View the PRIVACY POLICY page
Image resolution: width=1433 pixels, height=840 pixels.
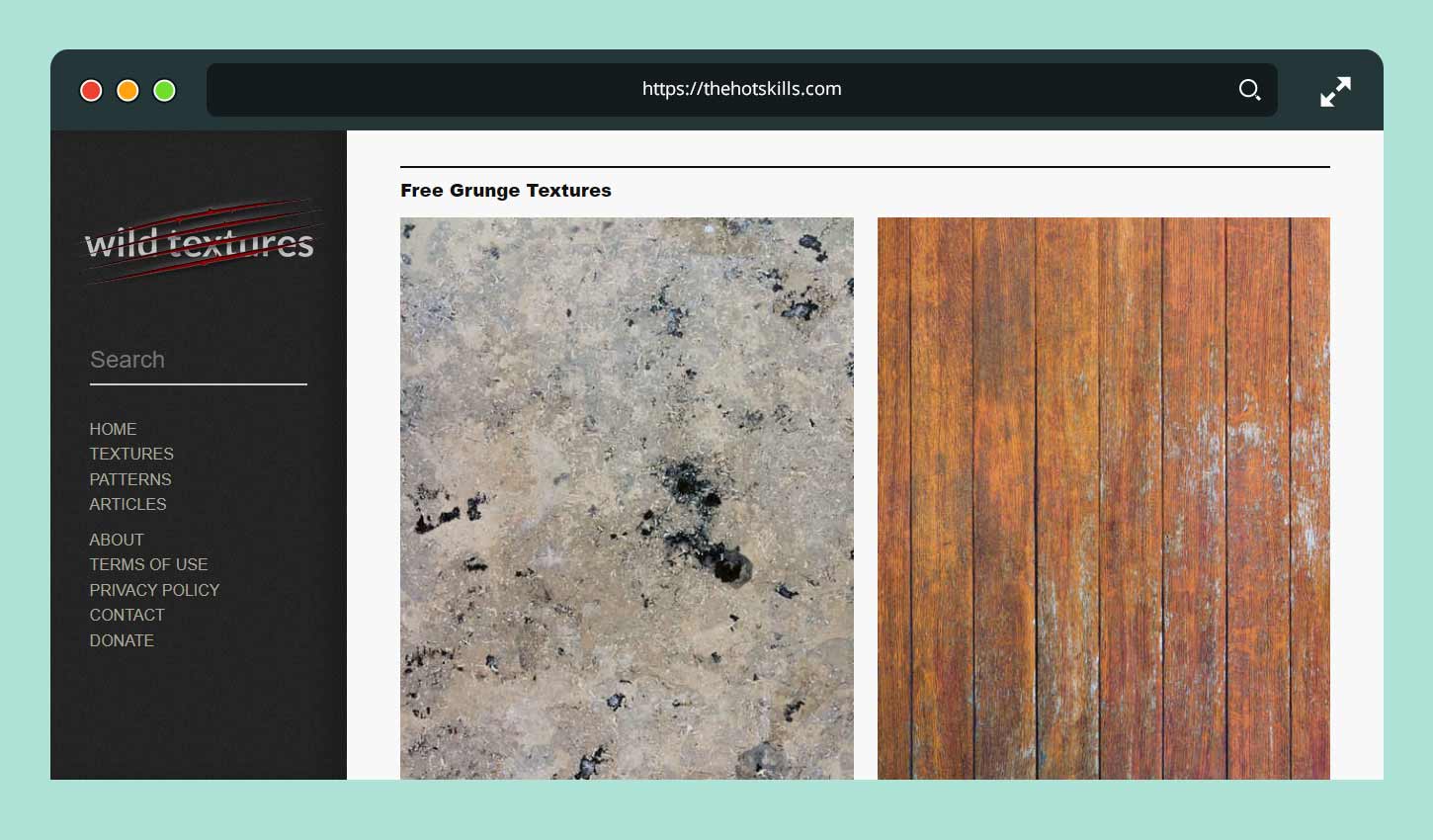(154, 590)
